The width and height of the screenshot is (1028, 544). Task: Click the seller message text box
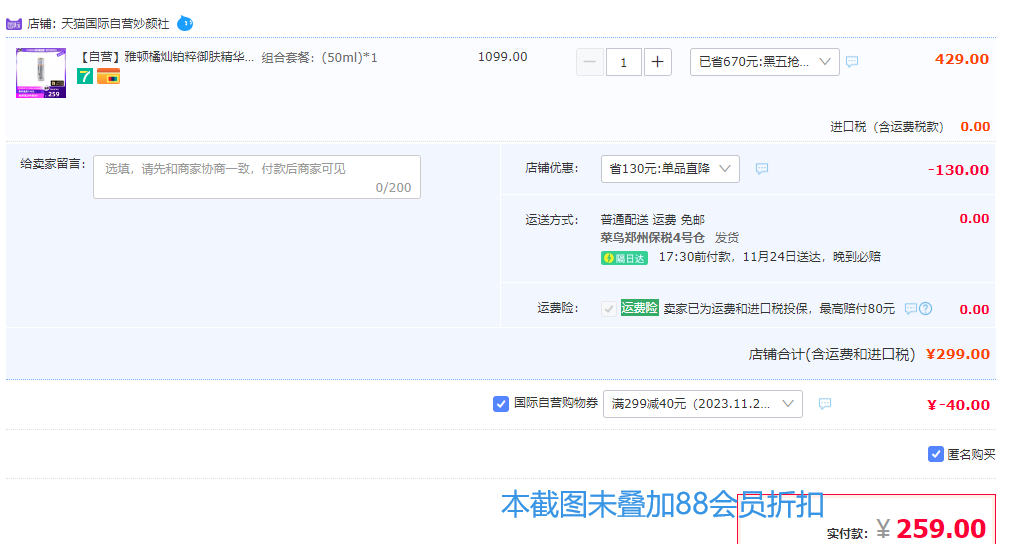(257, 177)
